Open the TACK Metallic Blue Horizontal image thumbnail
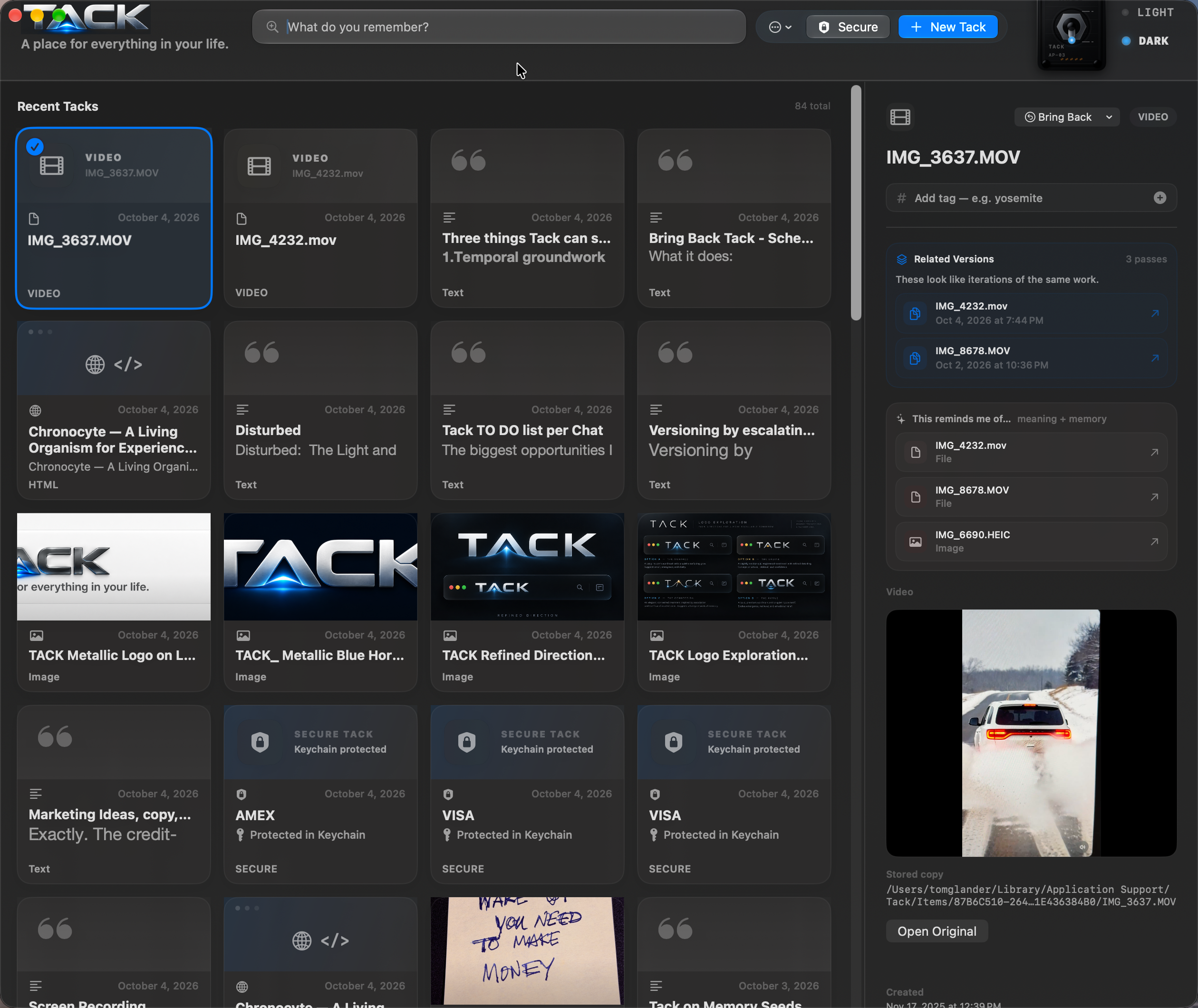The image size is (1198, 1008). 320,566
